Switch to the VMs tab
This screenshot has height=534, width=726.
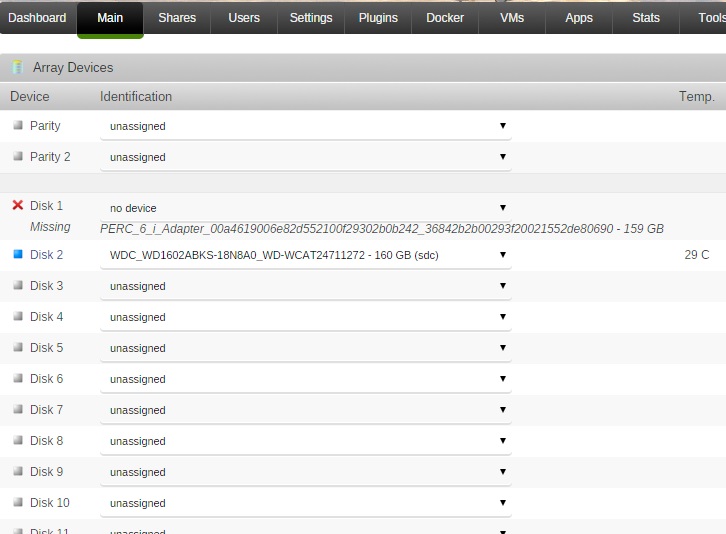tap(512, 18)
